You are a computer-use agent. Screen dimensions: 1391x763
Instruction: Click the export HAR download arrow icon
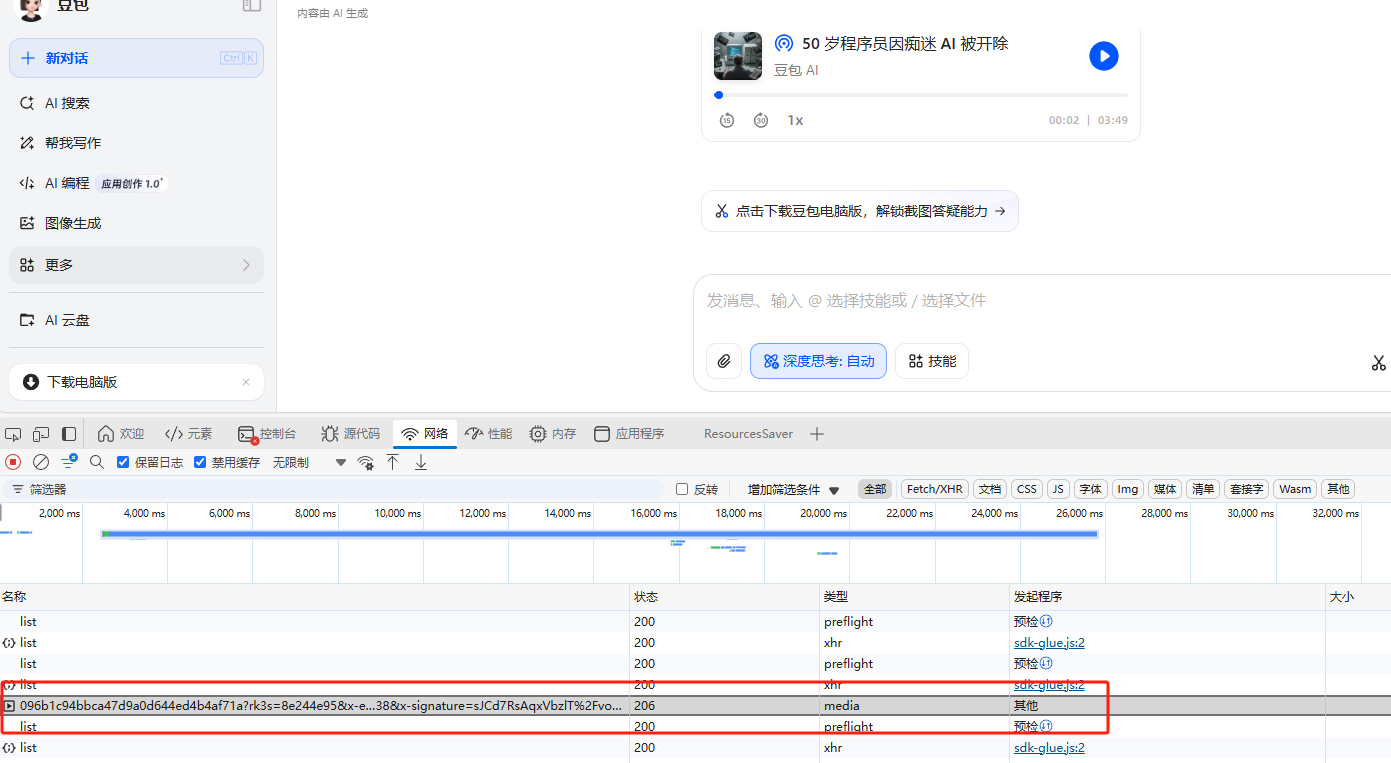pyautogui.click(x=421, y=462)
